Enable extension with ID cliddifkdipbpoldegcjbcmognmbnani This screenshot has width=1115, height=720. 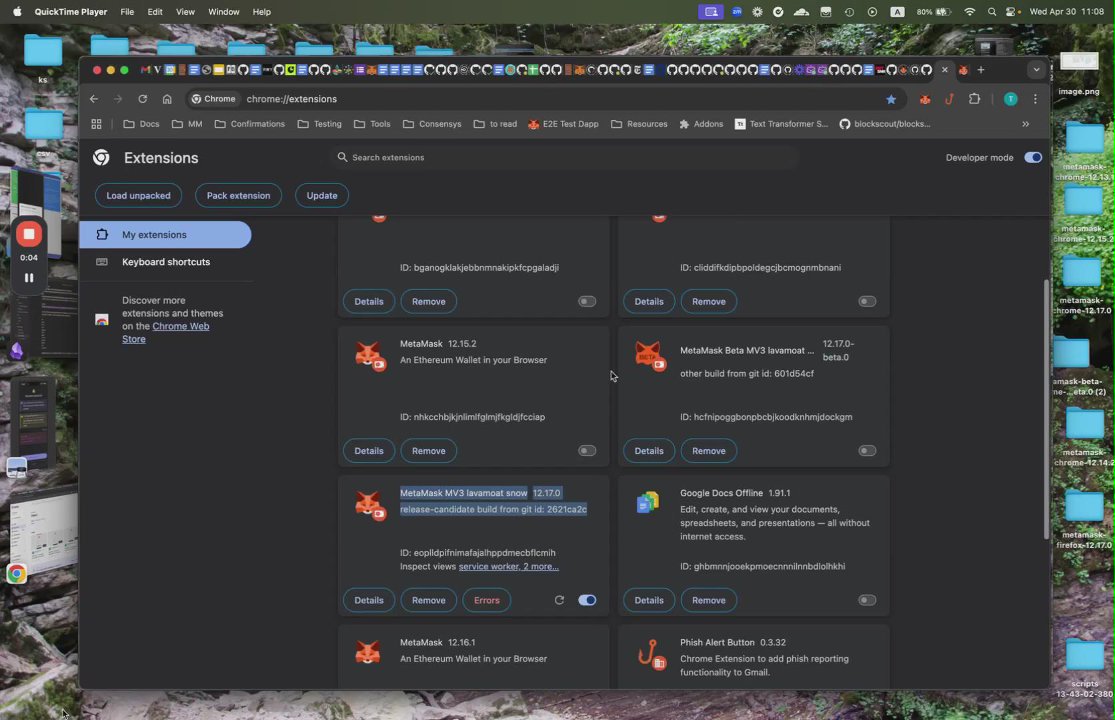click(x=867, y=301)
